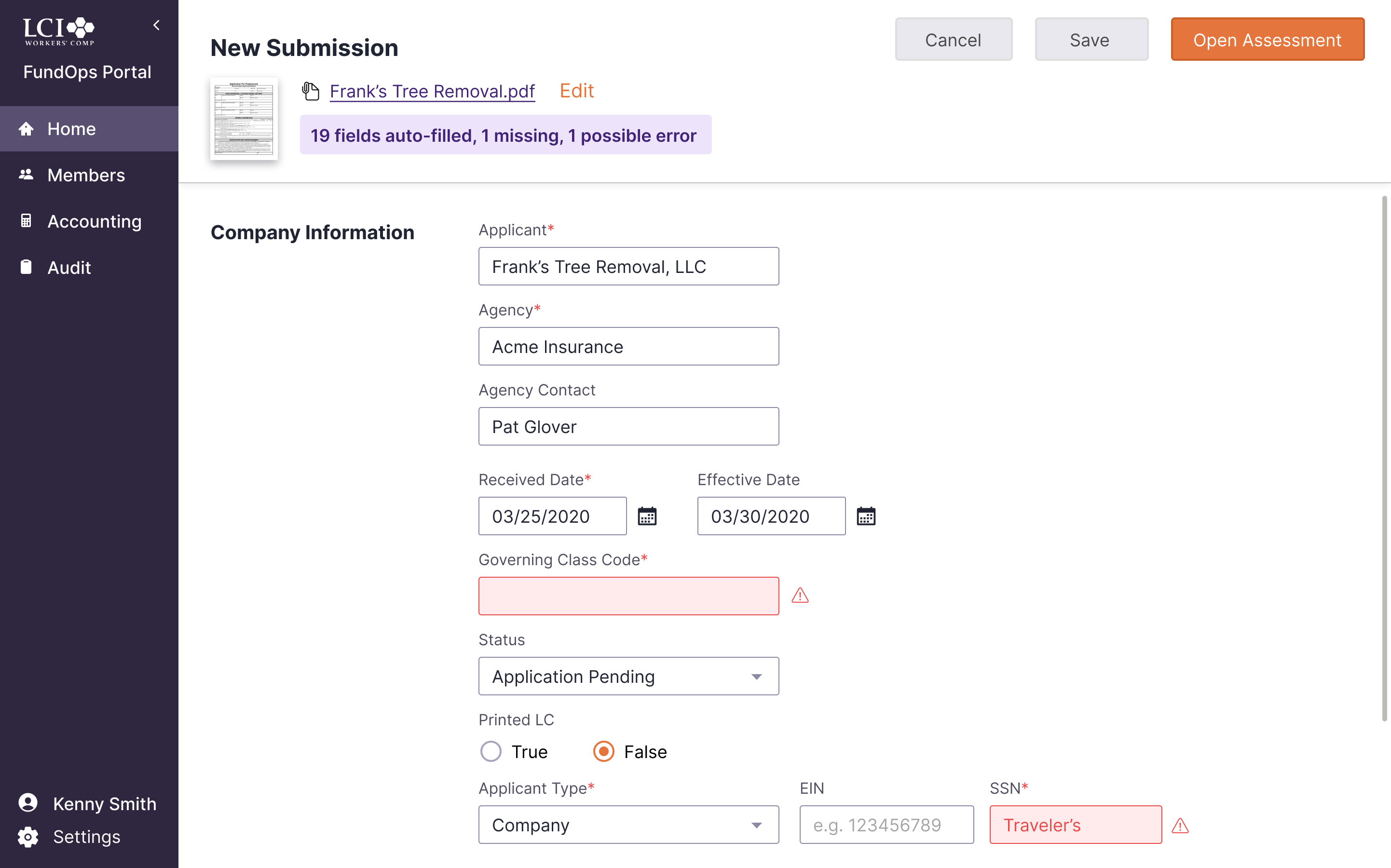Click the PDF attachment icon

pyautogui.click(x=311, y=91)
